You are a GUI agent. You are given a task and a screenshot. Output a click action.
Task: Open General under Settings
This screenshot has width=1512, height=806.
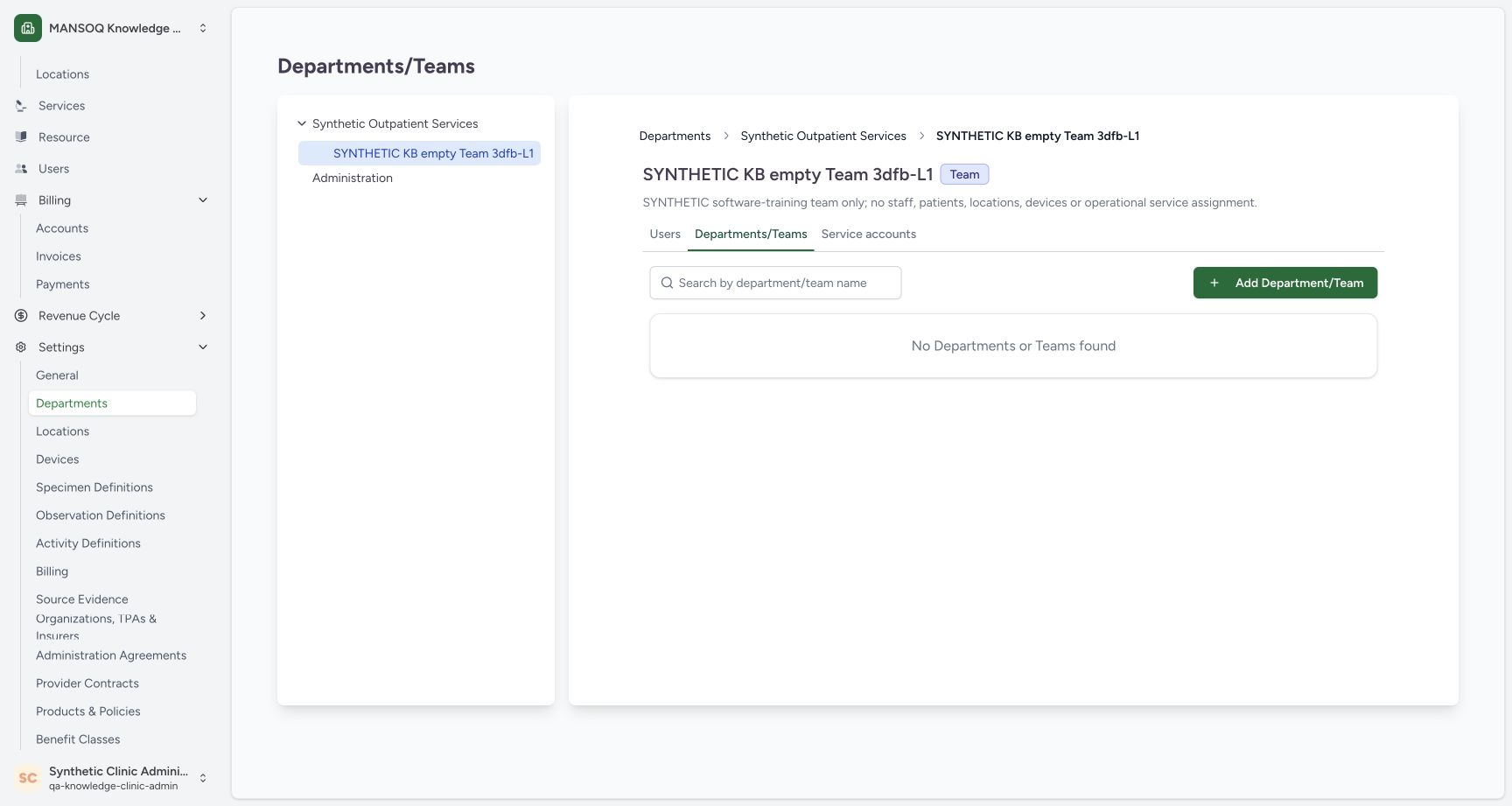(57, 375)
